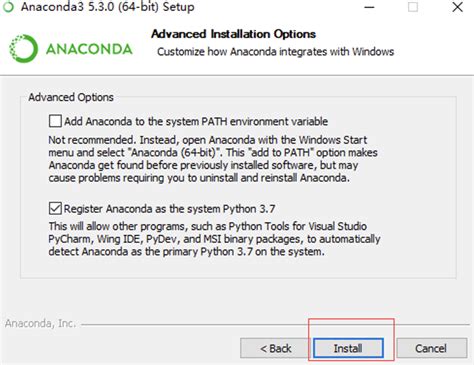
Task: Close the Anaconda3 Setup window
Action: pos(457,7)
